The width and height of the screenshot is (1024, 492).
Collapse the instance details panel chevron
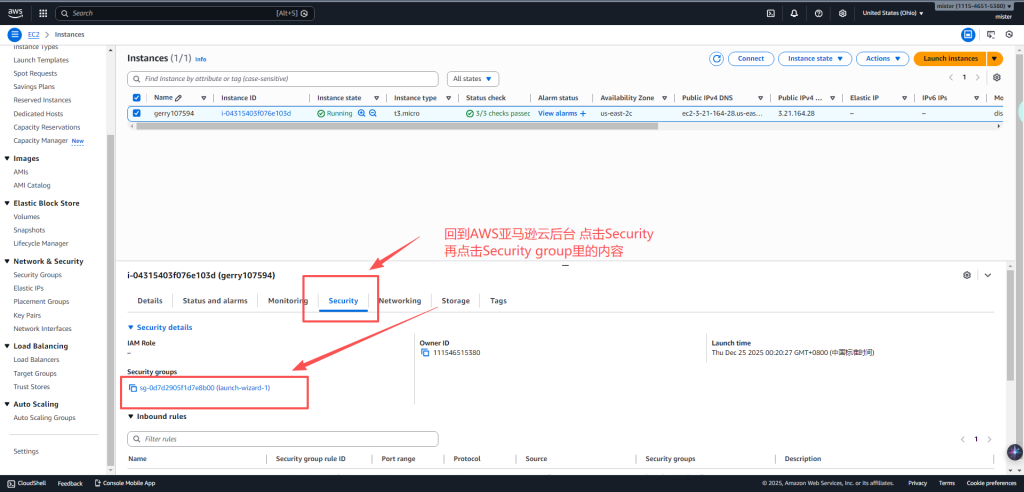987,275
